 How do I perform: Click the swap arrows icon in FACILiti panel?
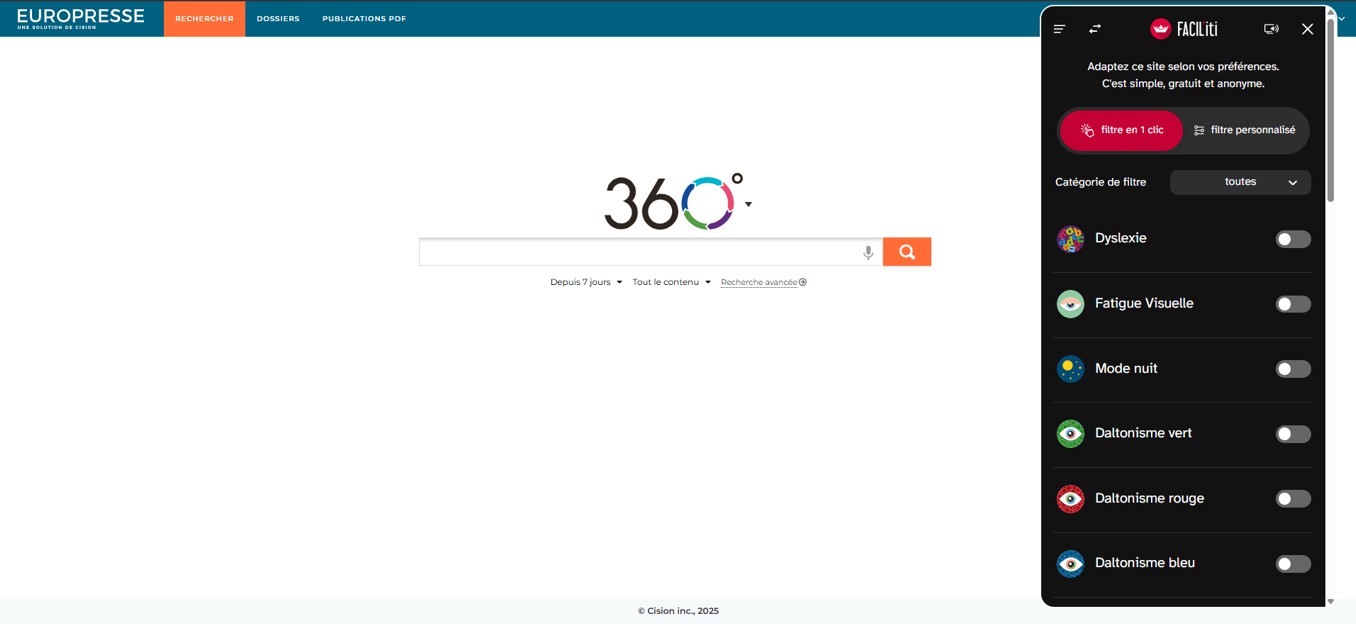(1095, 29)
